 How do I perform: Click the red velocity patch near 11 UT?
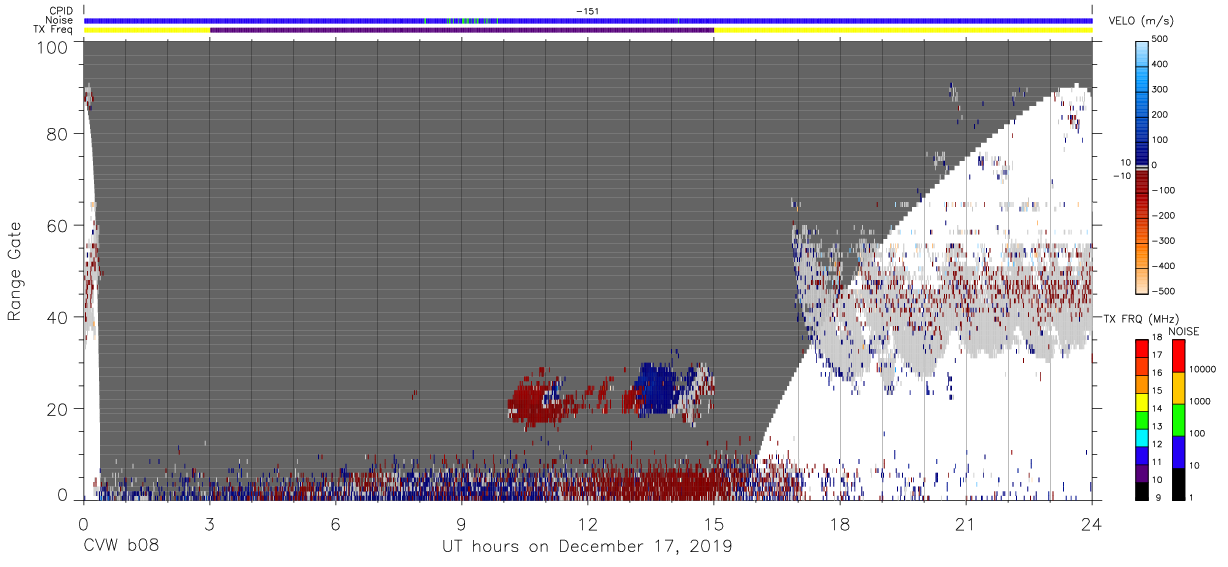pos(537,402)
